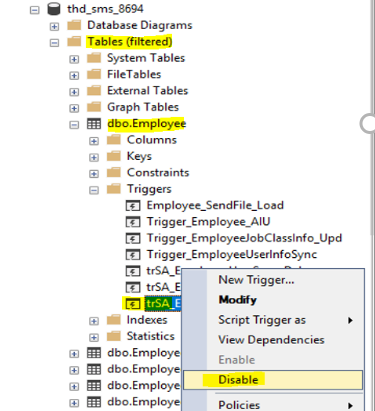Viewport: 375px width, 411px height.
Task: Select the Tables (filtered) label
Action: [x=130, y=42]
